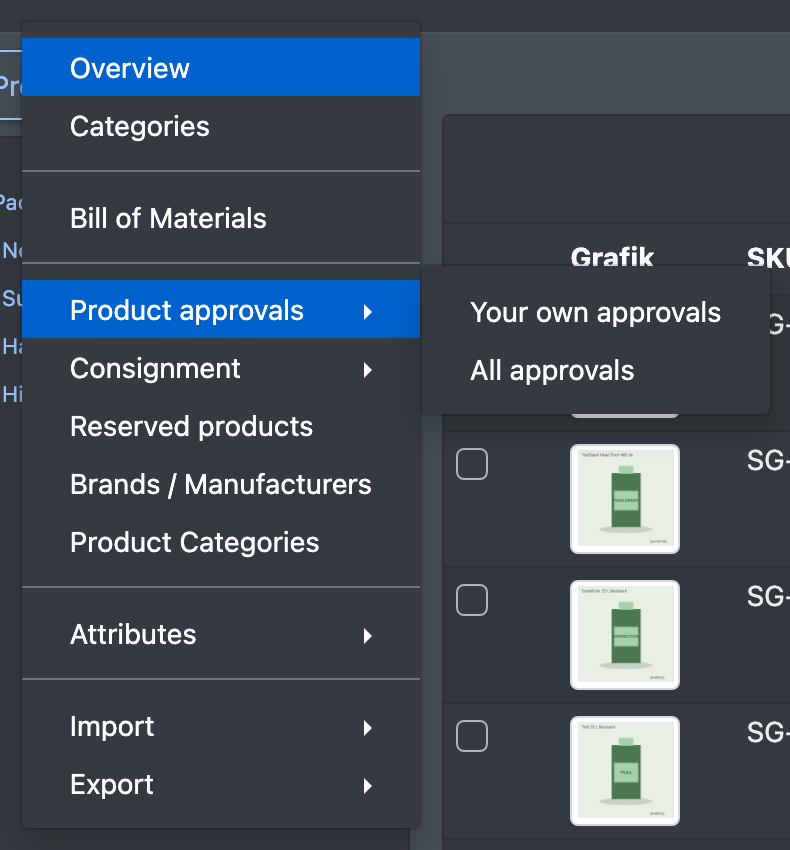Tick checkbox for TrailSpark Head Torch row
The width and height of the screenshot is (790, 850).
click(472, 464)
